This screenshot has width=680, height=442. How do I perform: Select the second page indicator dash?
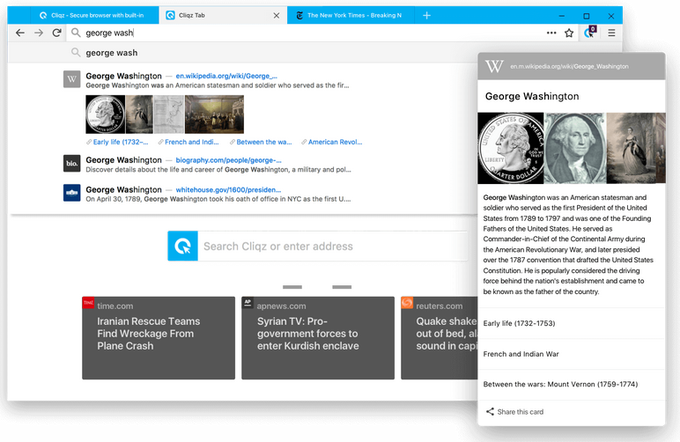(x=342, y=287)
